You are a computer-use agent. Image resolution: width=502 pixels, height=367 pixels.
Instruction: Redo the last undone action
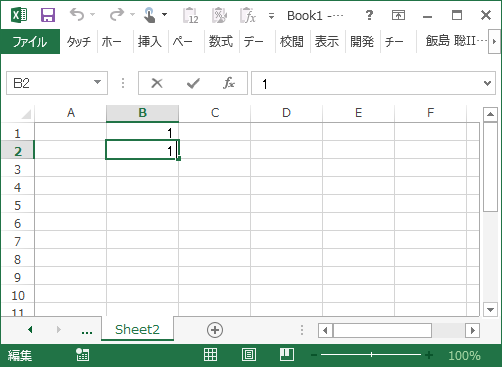coord(117,15)
